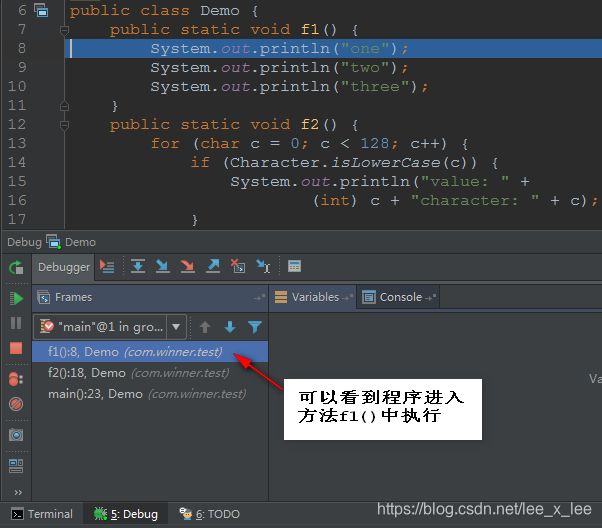
Task: Click the for loop header on line 13
Action: pyautogui.click(x=309, y=144)
